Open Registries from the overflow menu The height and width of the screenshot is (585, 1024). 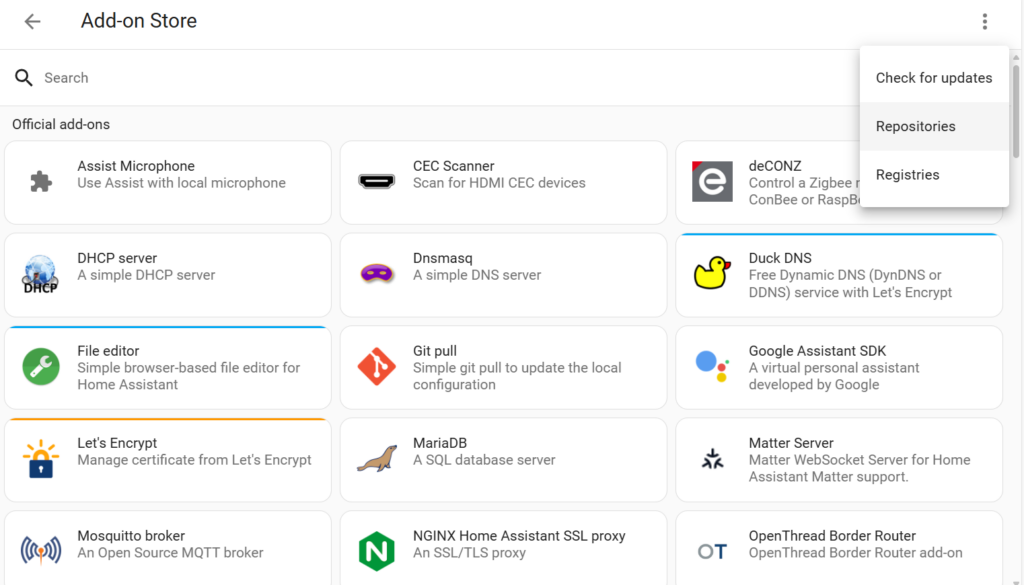click(x=934, y=174)
